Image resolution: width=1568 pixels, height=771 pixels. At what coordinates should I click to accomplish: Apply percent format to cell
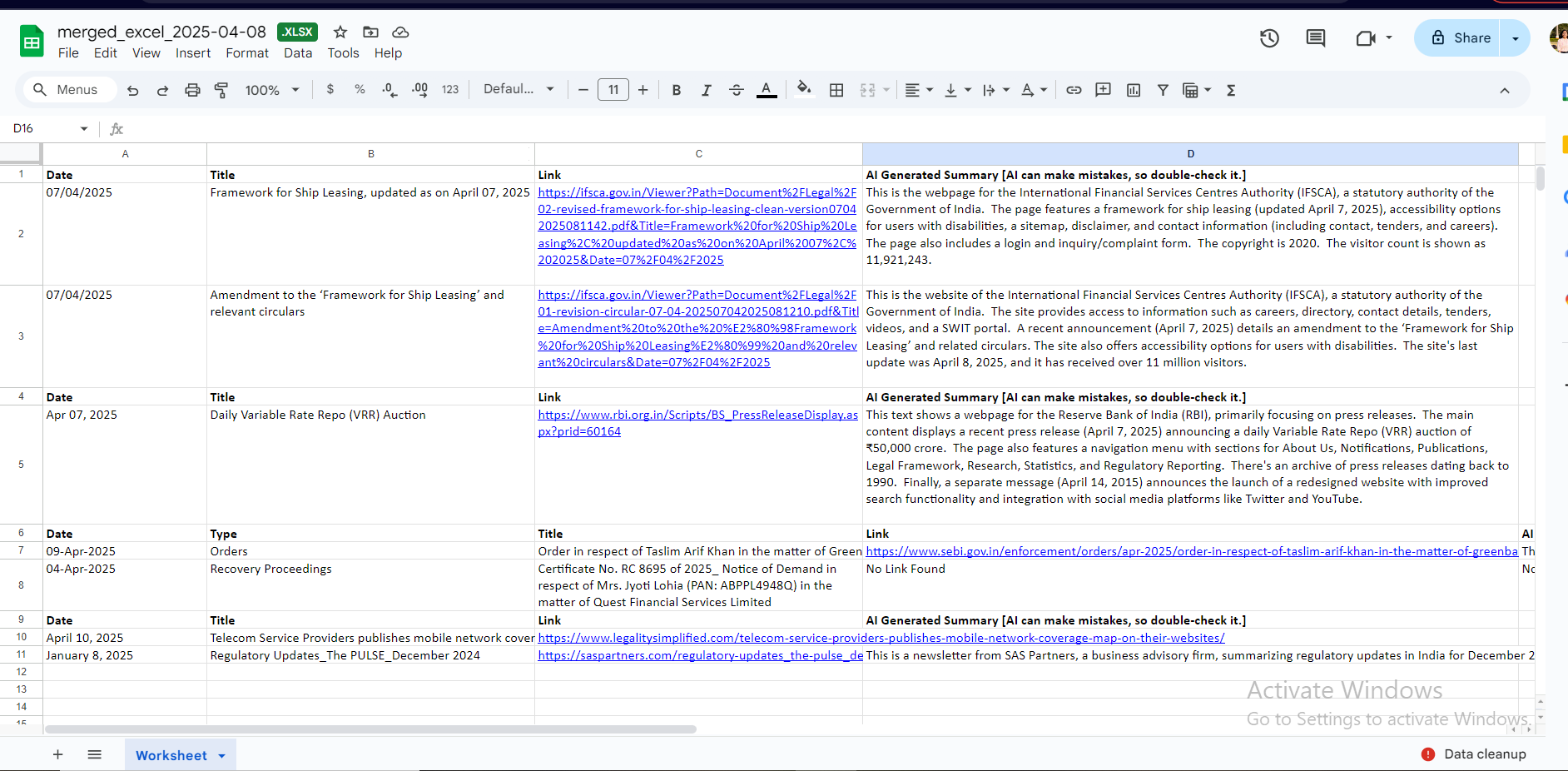click(x=360, y=89)
